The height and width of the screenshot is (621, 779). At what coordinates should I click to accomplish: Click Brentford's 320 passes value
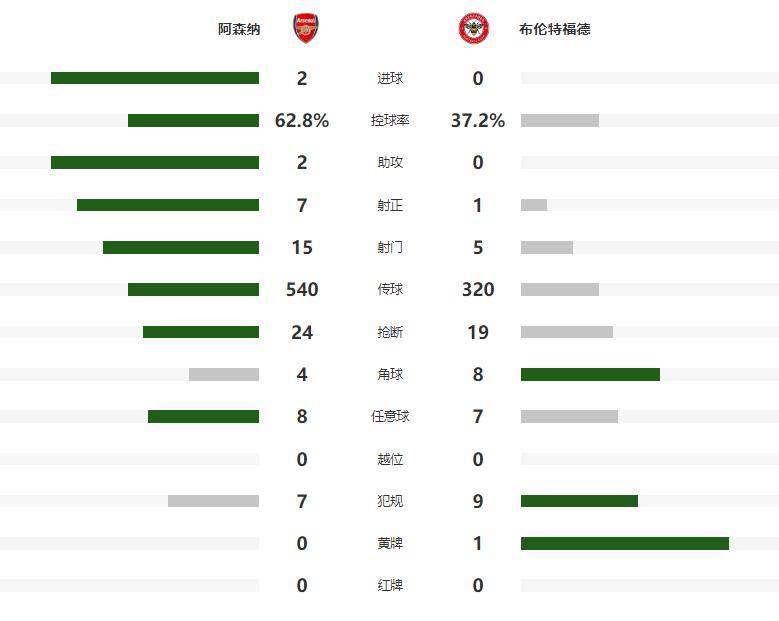tap(478, 289)
